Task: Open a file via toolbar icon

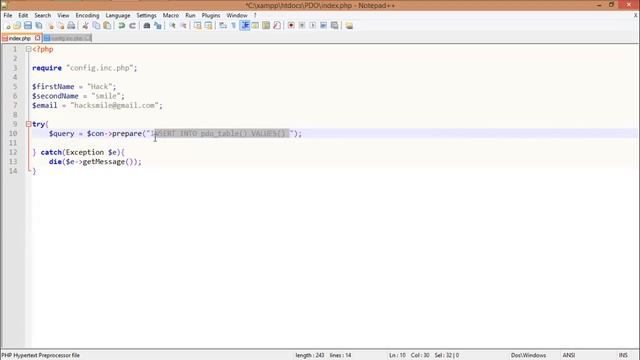Action: [17, 26]
